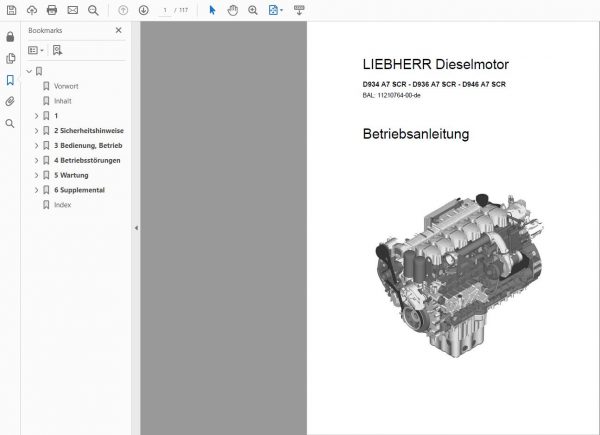
Task: Click the find current bookmark icon
Action: [57, 50]
